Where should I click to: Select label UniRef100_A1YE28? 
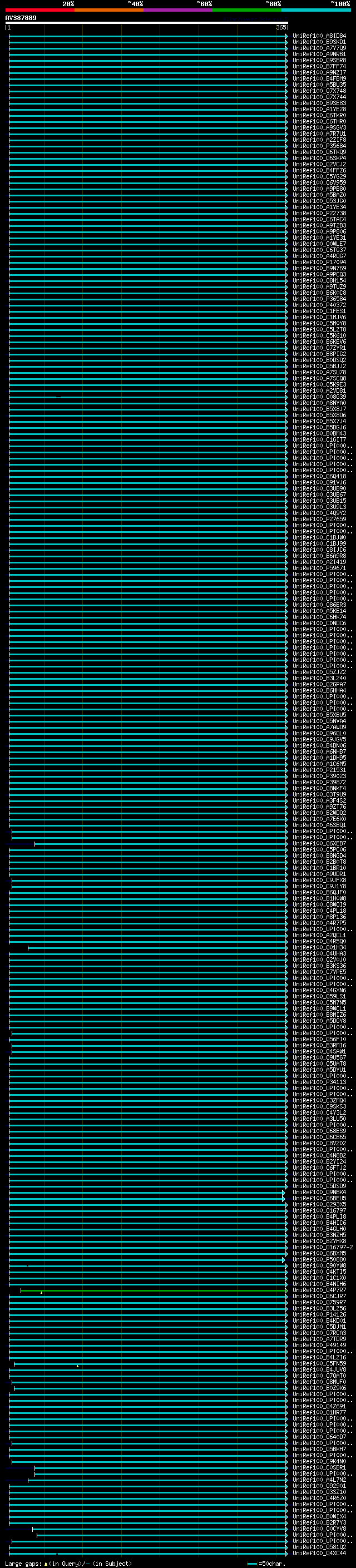[x=319, y=109]
